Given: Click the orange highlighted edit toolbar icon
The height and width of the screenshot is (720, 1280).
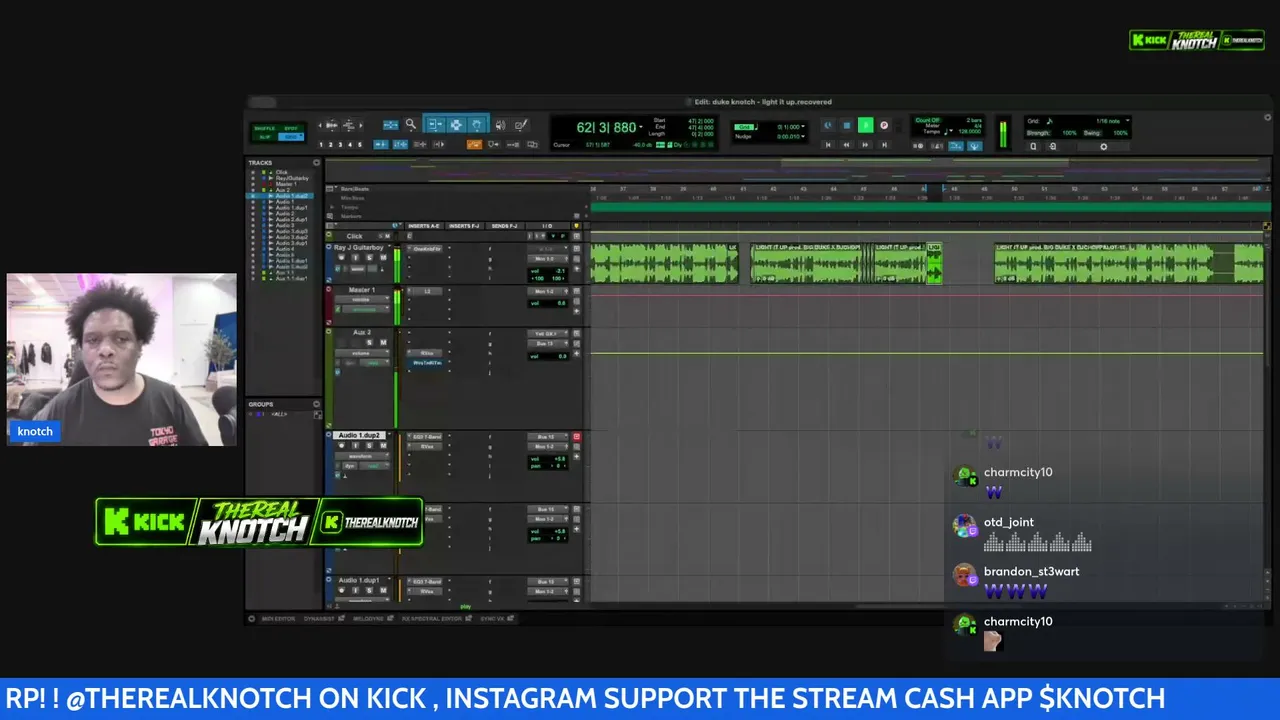Looking at the screenshot, I should [x=474, y=145].
